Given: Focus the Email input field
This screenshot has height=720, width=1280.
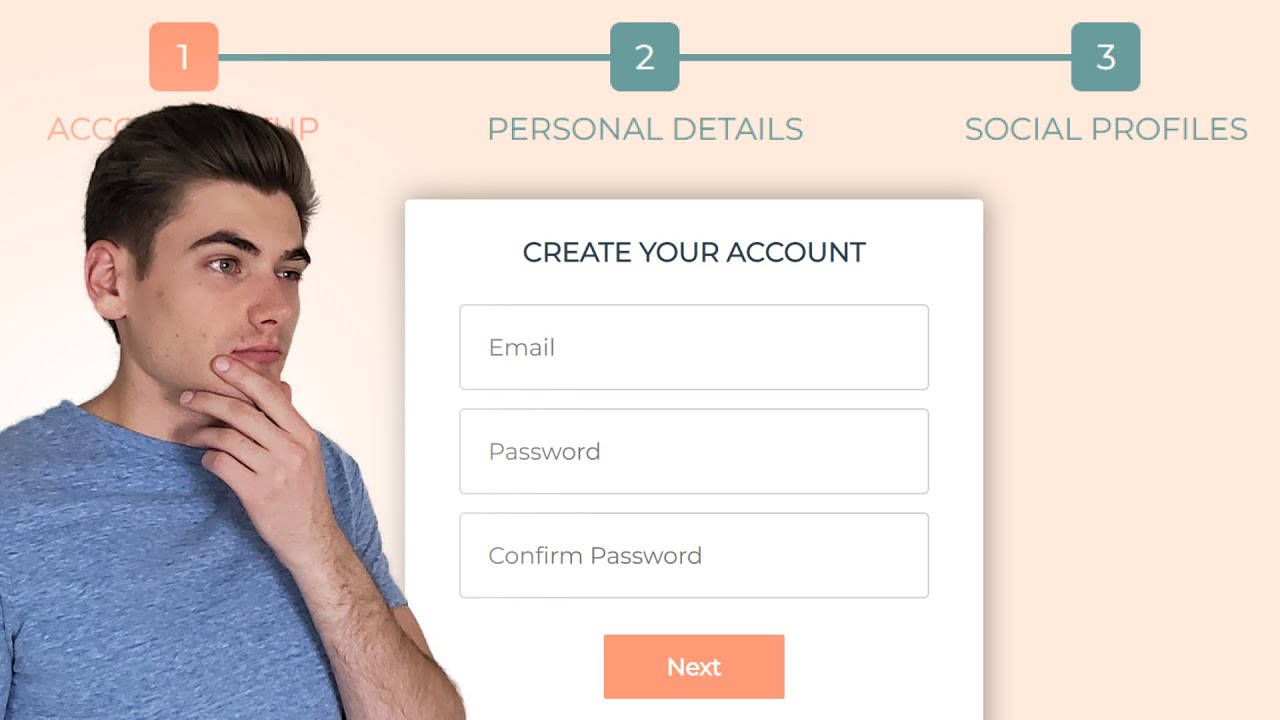Looking at the screenshot, I should (x=694, y=347).
